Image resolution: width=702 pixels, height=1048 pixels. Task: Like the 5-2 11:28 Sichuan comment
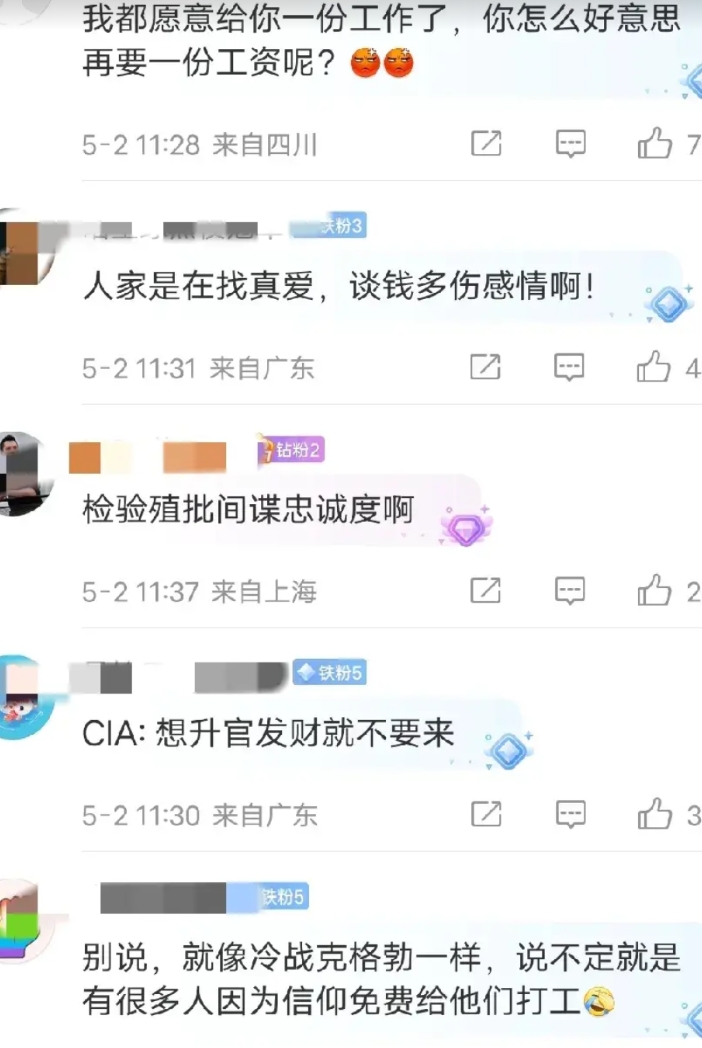[x=654, y=143]
